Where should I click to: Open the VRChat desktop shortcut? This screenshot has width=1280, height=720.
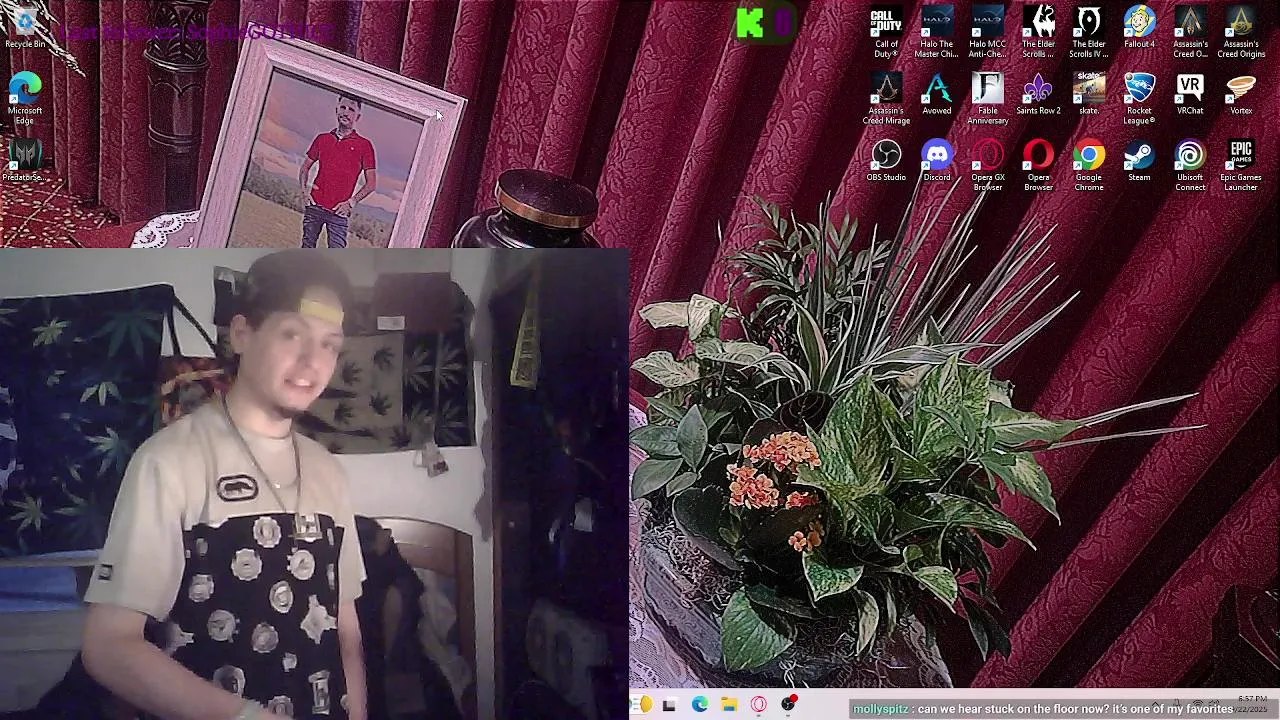pos(1190,94)
